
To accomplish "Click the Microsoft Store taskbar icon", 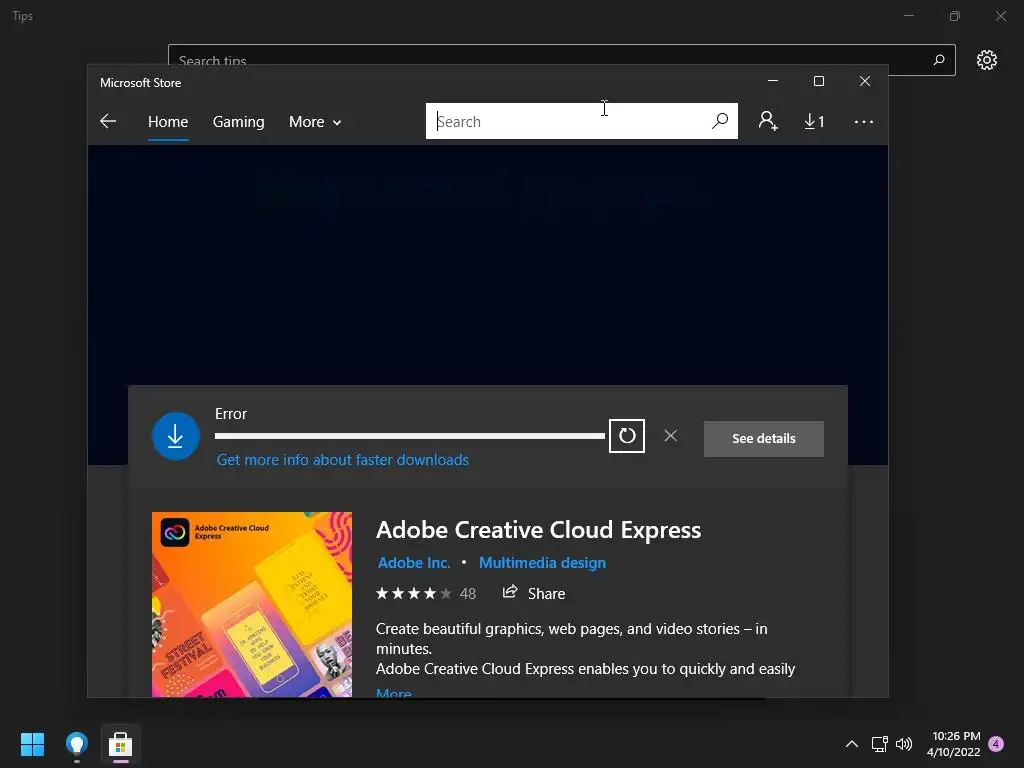I will pos(120,744).
